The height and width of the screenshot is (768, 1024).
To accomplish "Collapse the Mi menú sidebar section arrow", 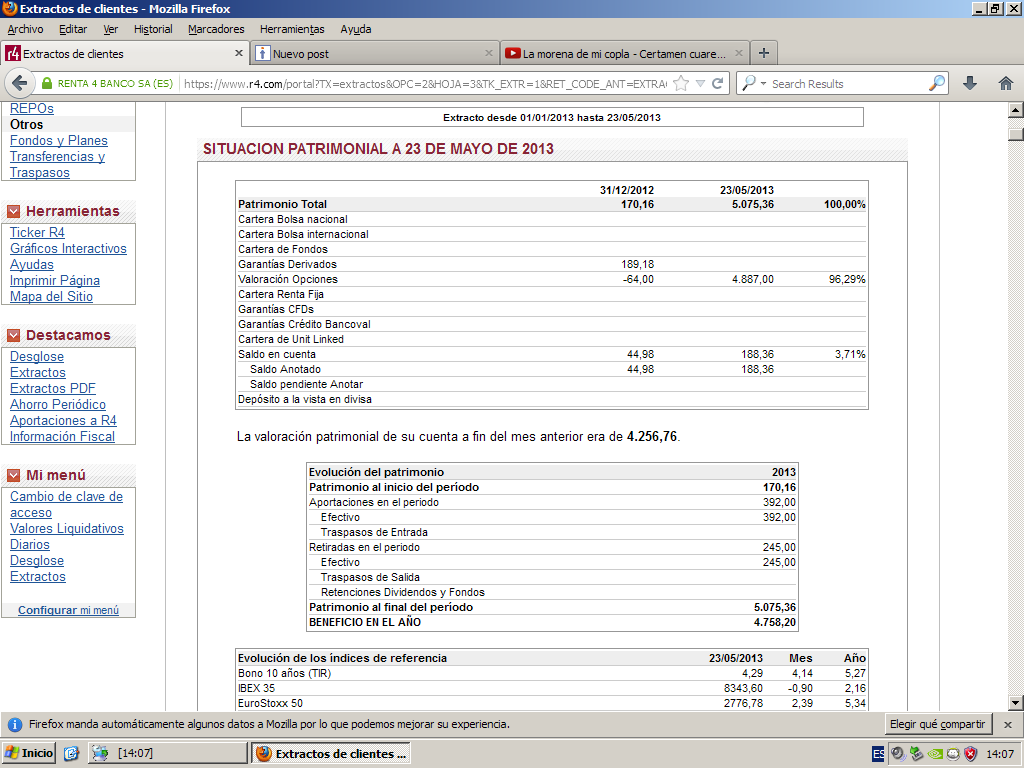I will coord(13,475).
